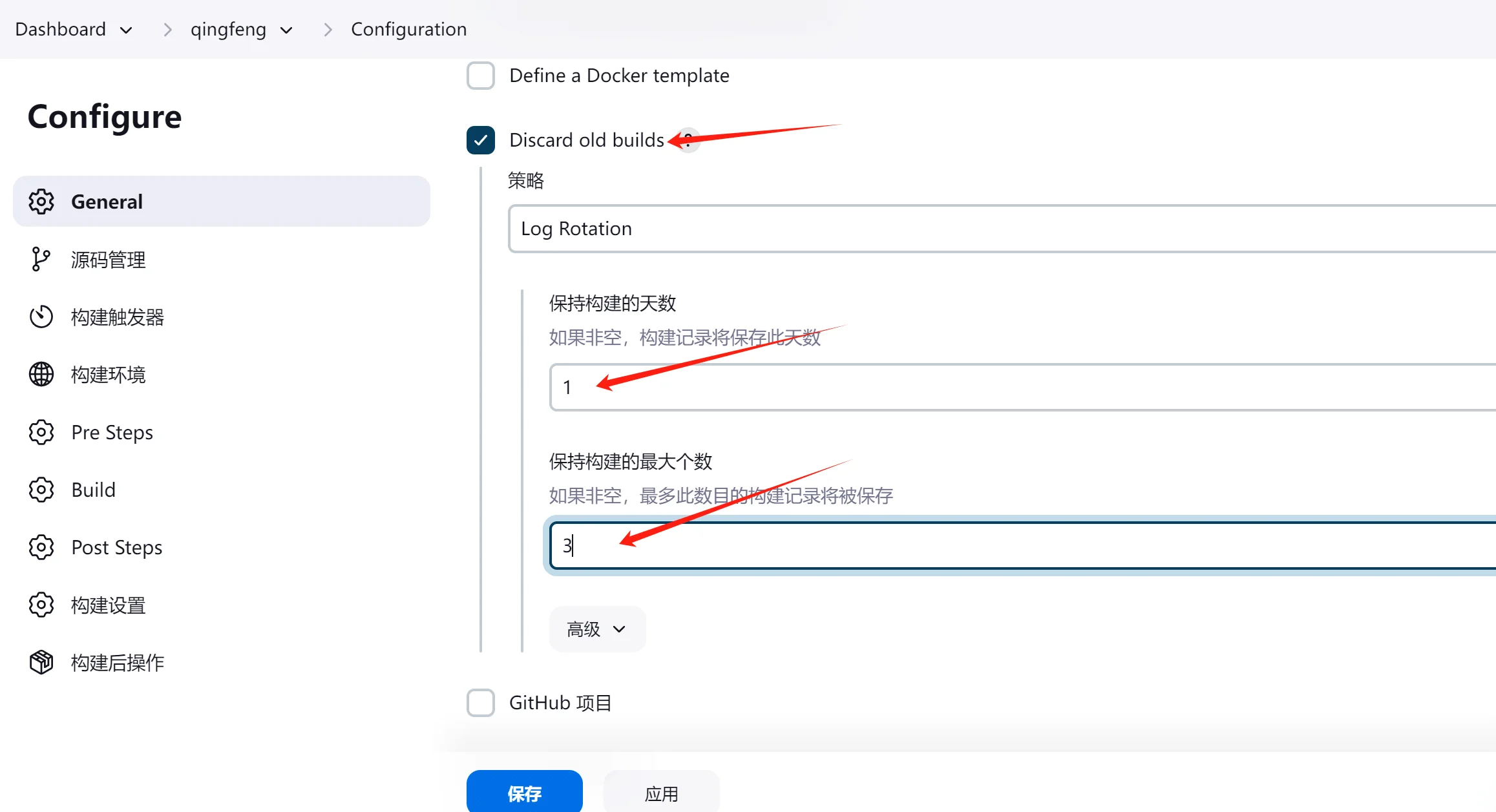Viewport: 1496px width, 812px height.
Task: Click the 策略 label
Action: click(x=526, y=180)
